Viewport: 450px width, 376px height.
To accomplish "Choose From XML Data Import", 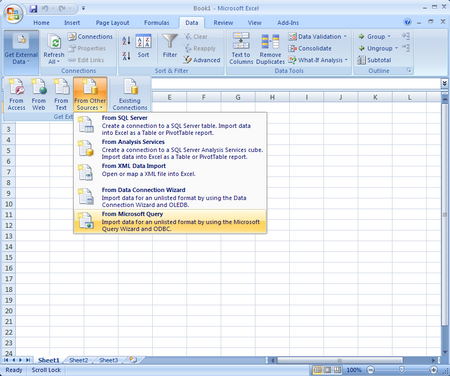I will [x=170, y=173].
